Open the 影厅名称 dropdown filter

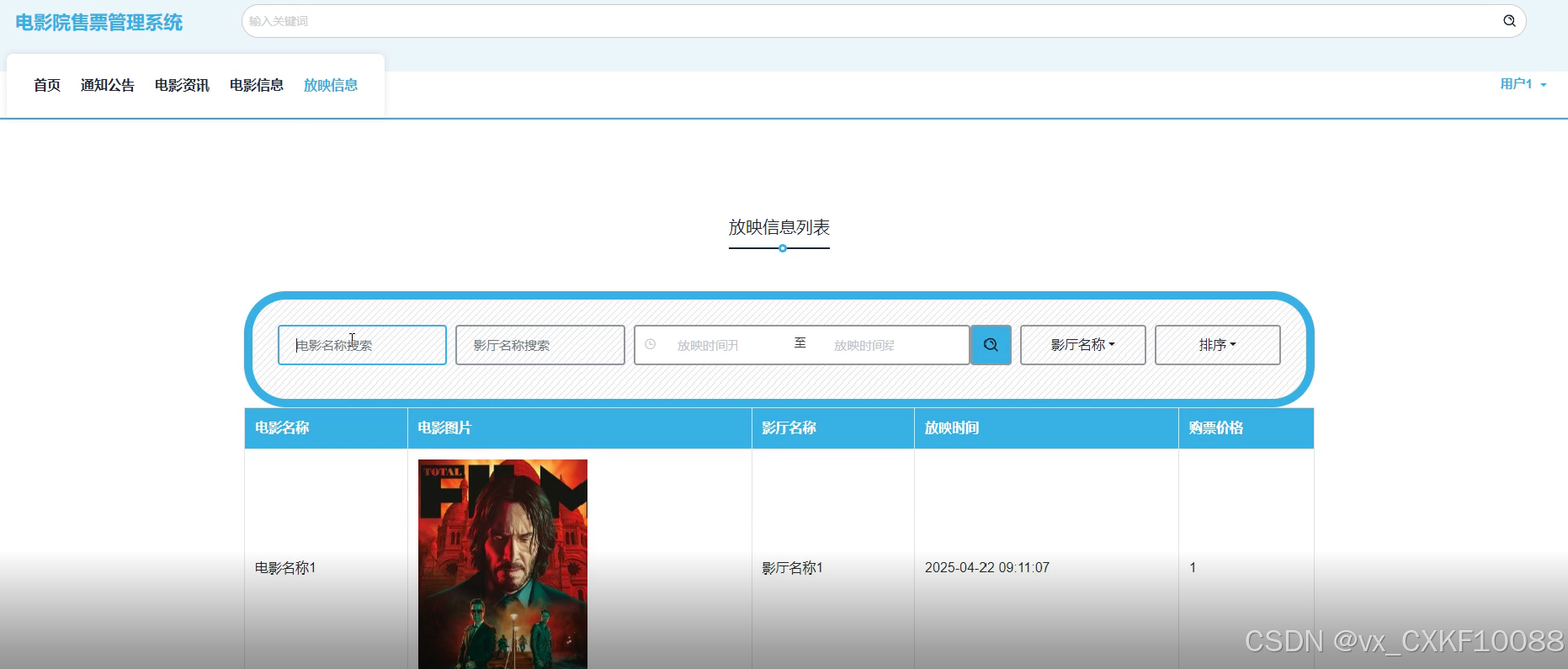[1082, 345]
